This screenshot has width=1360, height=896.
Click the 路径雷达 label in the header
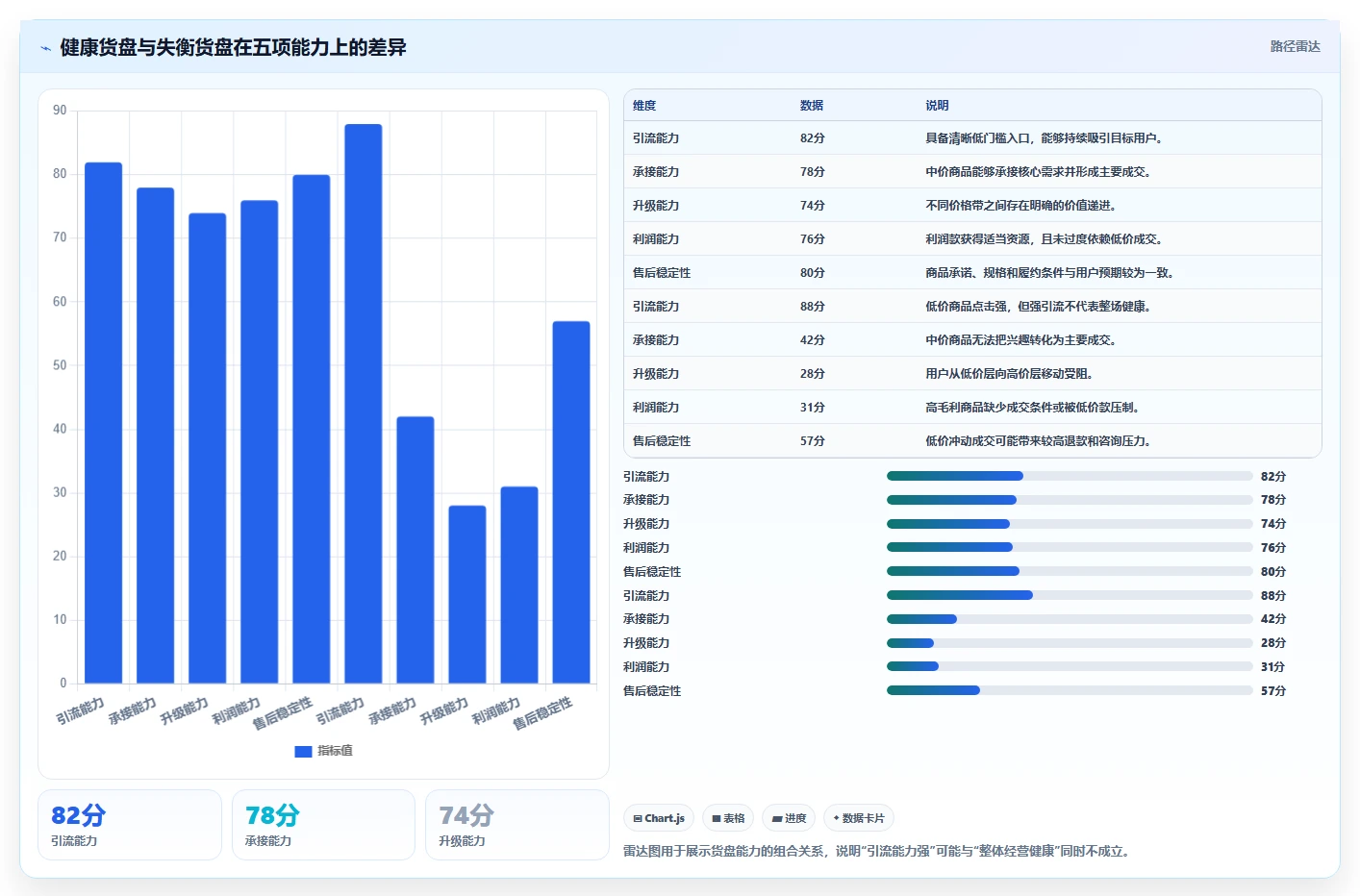click(1295, 46)
